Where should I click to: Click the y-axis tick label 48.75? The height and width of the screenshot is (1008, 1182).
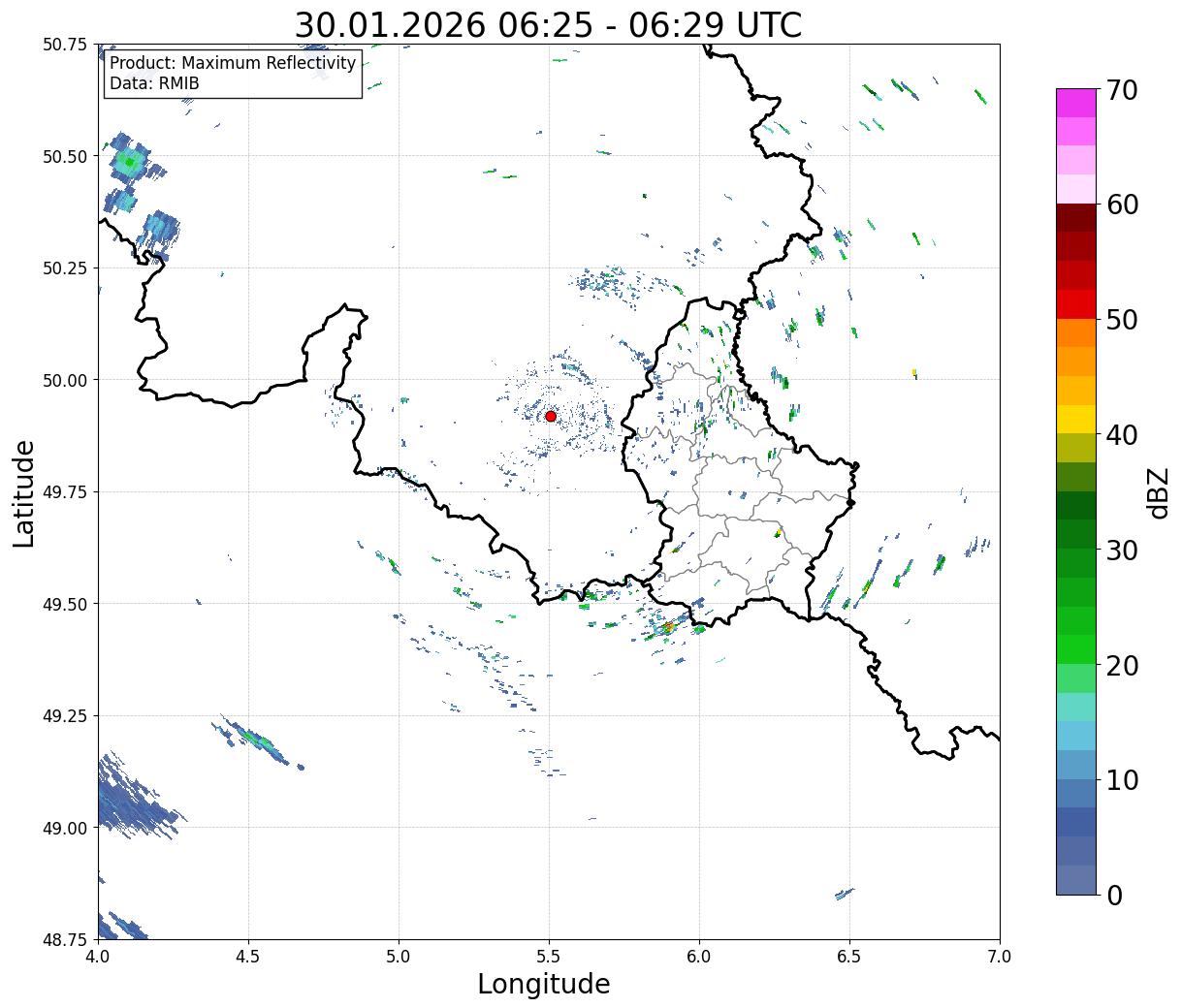click(x=66, y=939)
